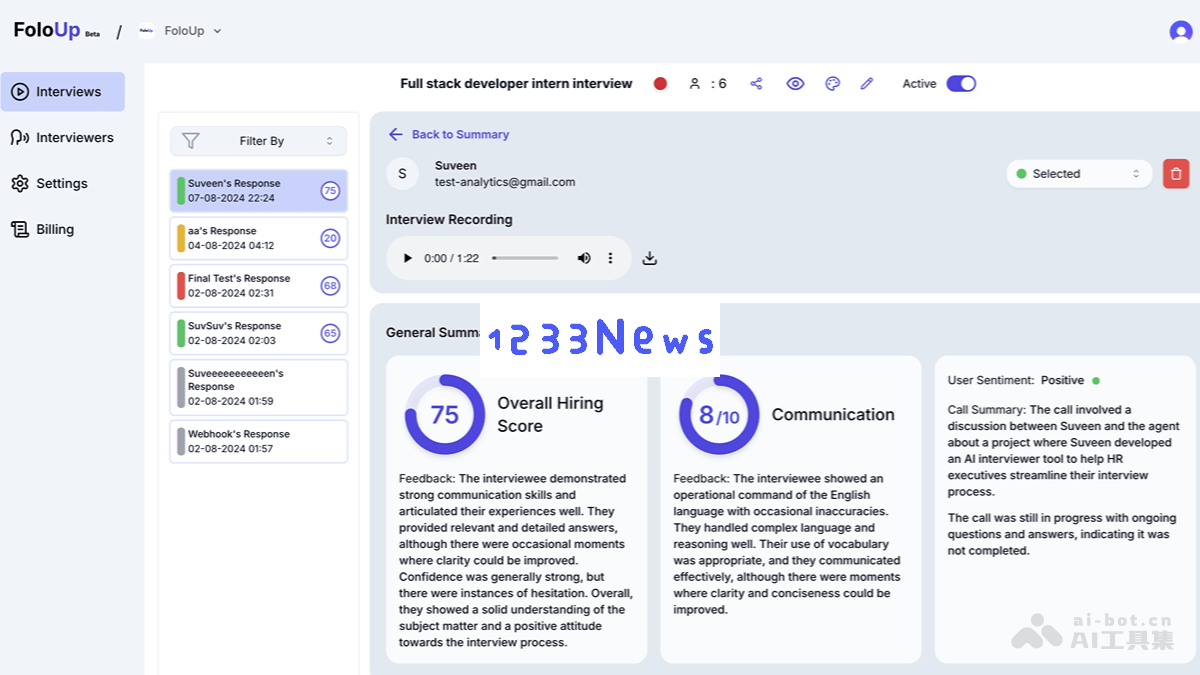Click score badge 65 on SuvSuv's Response
The width and height of the screenshot is (1200, 675).
tap(330, 333)
